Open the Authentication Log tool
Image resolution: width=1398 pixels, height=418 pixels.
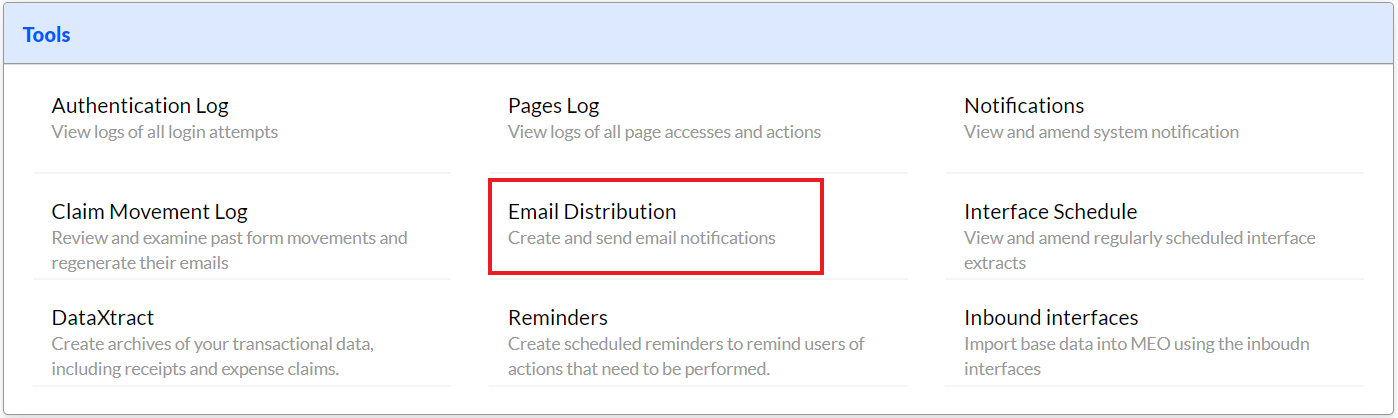[x=140, y=105]
